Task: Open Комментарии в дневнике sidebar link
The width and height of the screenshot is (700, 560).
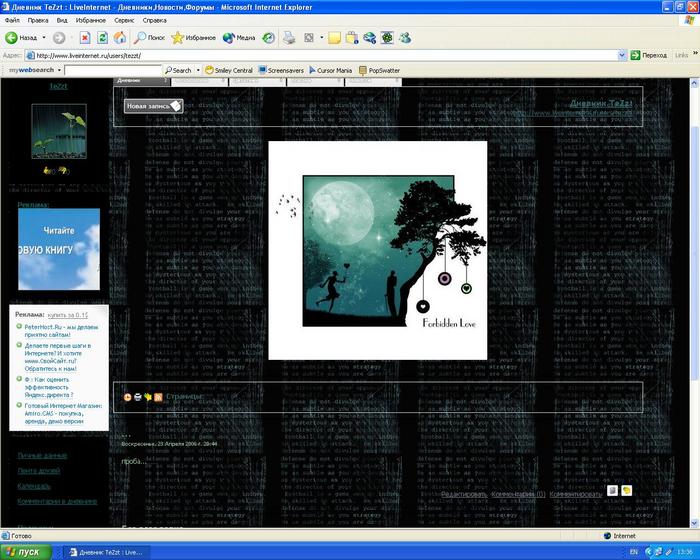Action: 57,501
